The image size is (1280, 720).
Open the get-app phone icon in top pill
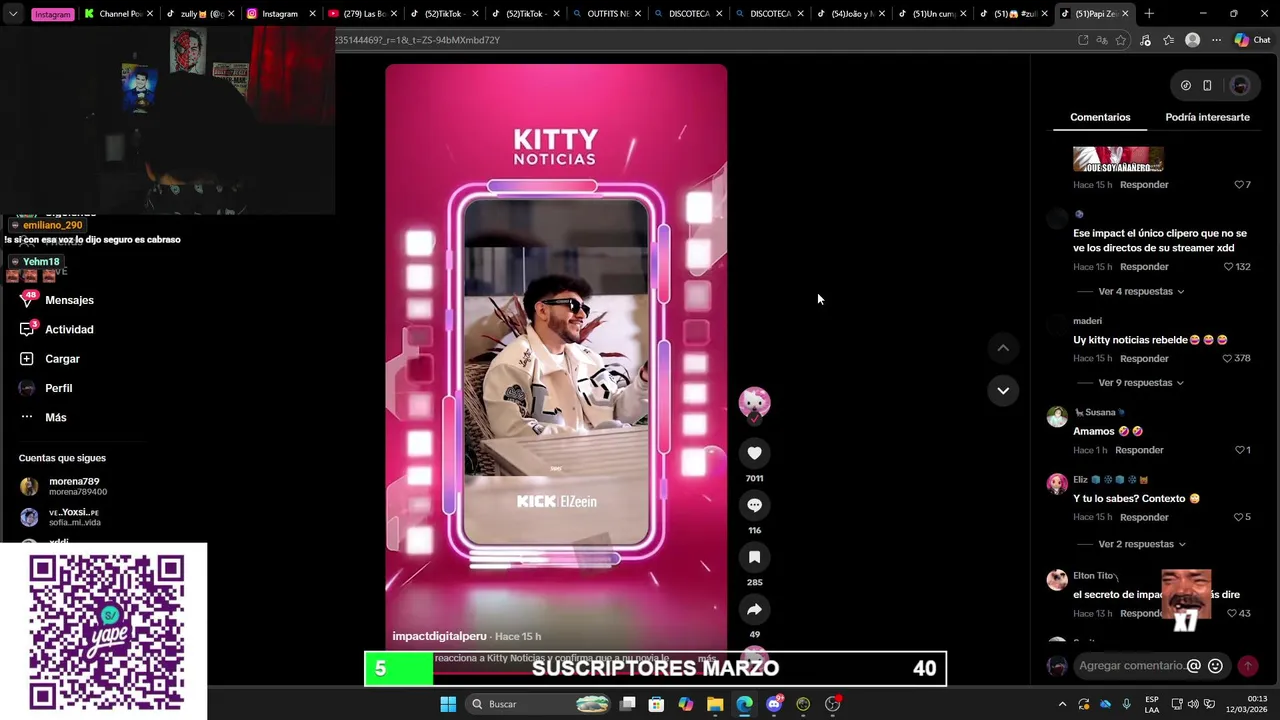point(1207,86)
